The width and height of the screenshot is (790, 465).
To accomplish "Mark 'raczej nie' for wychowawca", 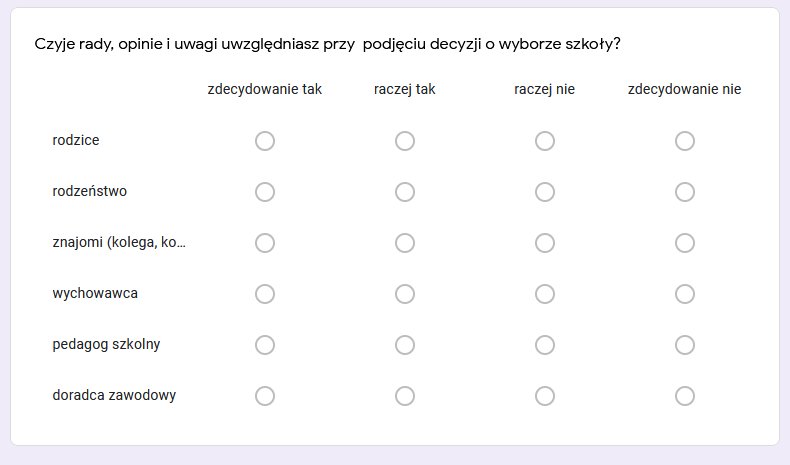I will (545, 294).
